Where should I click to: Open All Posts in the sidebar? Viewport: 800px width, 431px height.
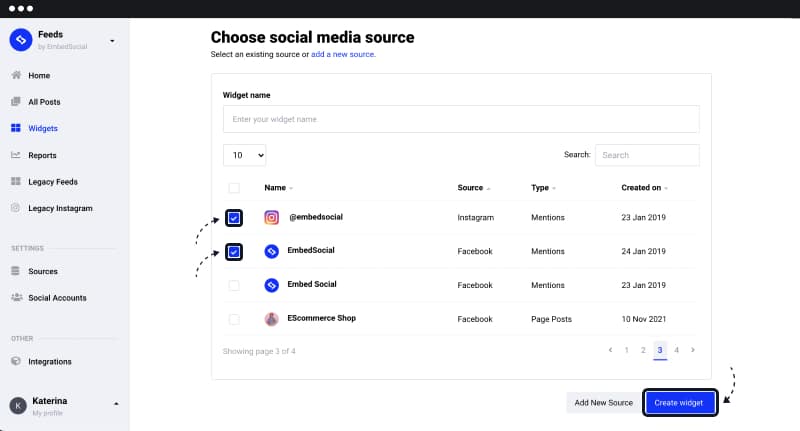pyautogui.click(x=44, y=102)
